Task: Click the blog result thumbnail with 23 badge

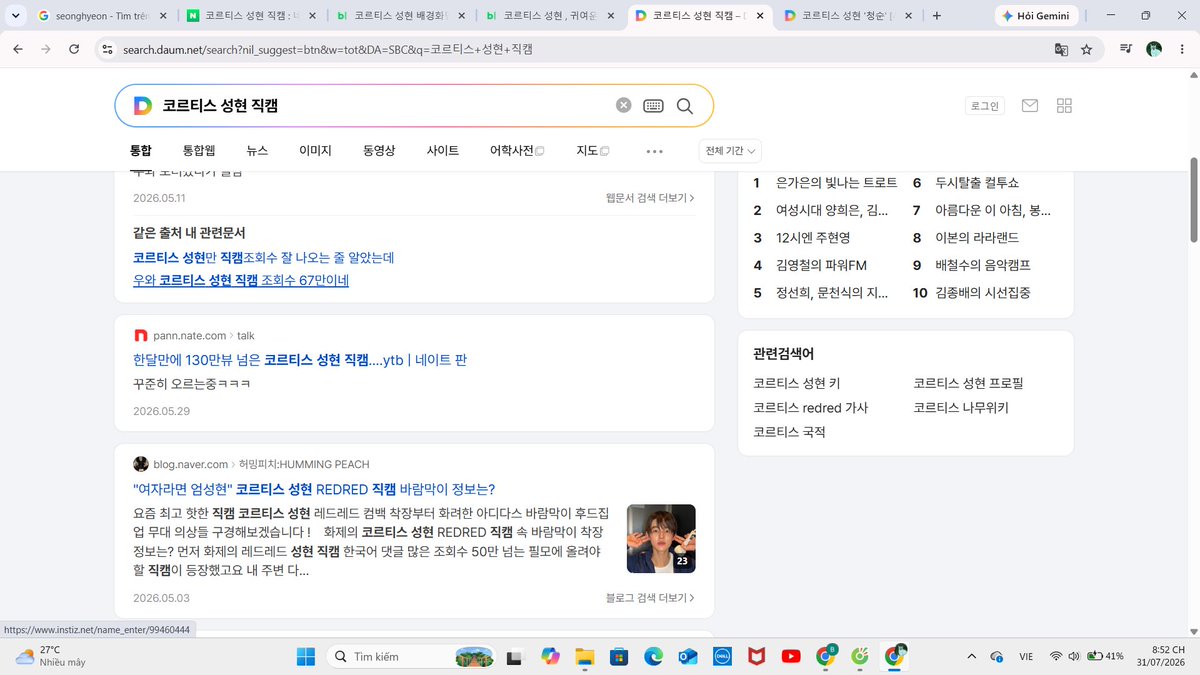Action: (661, 538)
